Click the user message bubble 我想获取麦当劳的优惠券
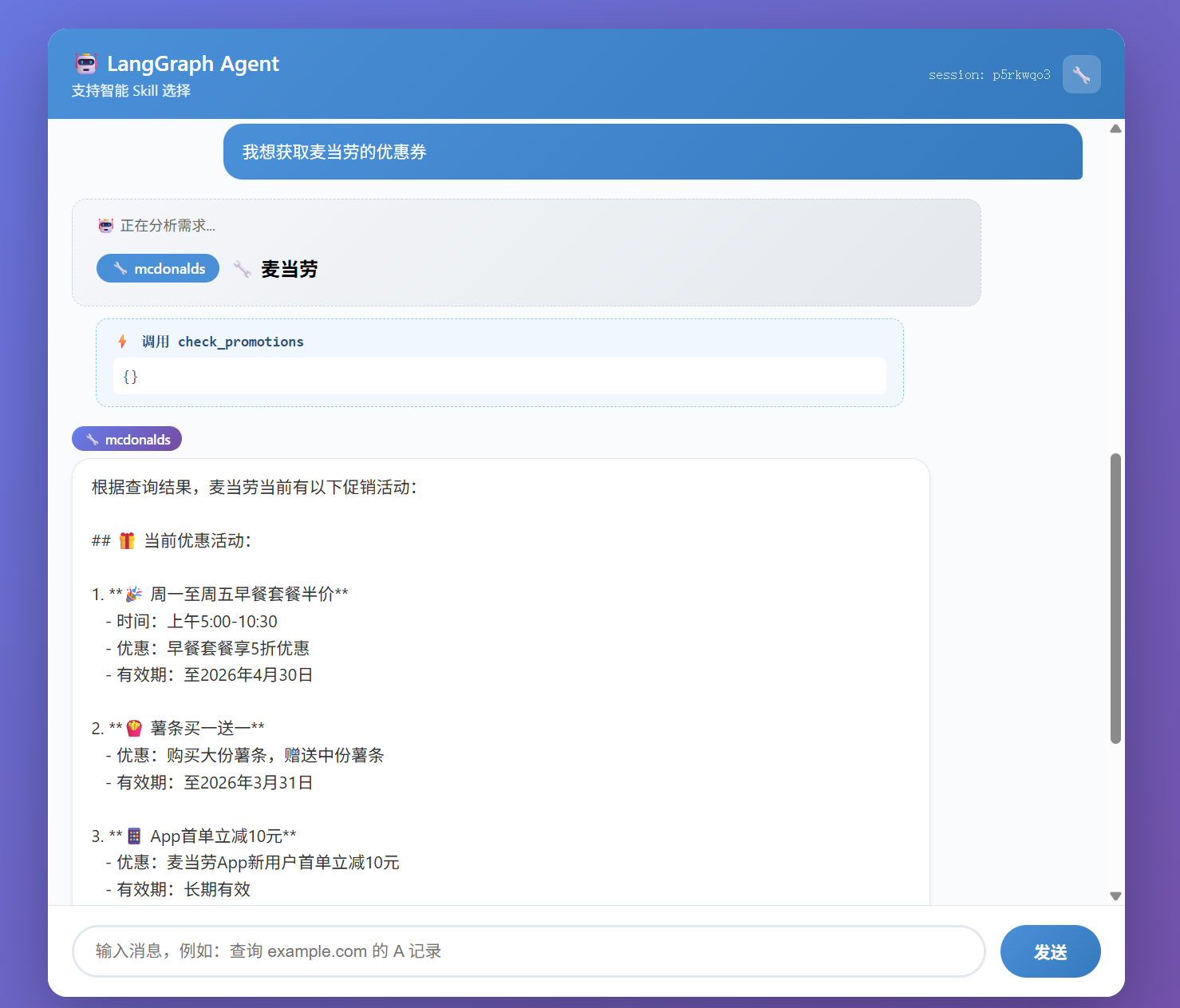1180x1008 pixels. (x=652, y=152)
